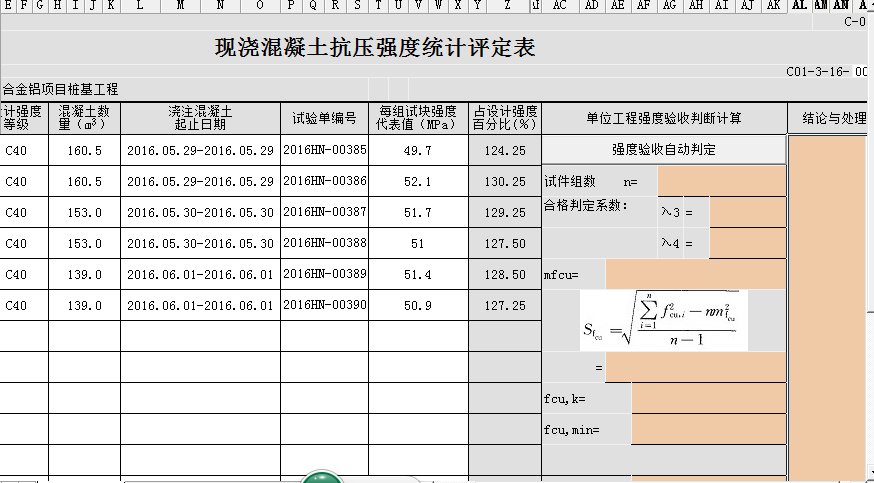Click the λ4 coefficient input cell
The height and width of the screenshot is (483, 874).
click(747, 243)
